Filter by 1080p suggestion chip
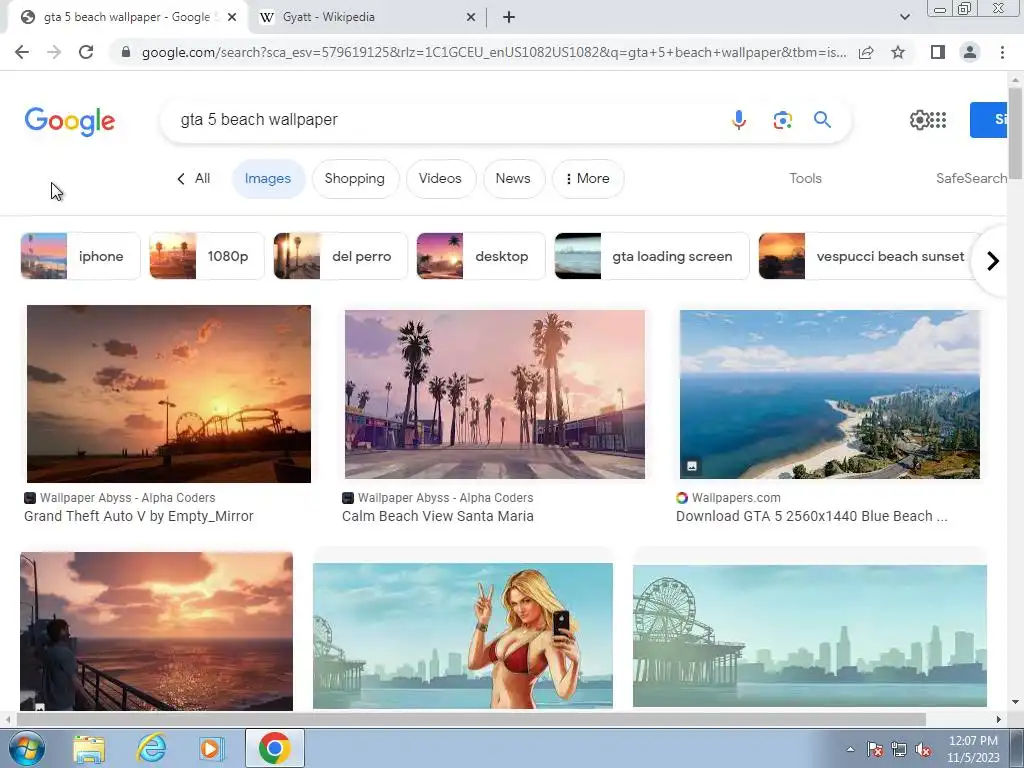Screen dimensions: 1024x768 tap(206, 257)
